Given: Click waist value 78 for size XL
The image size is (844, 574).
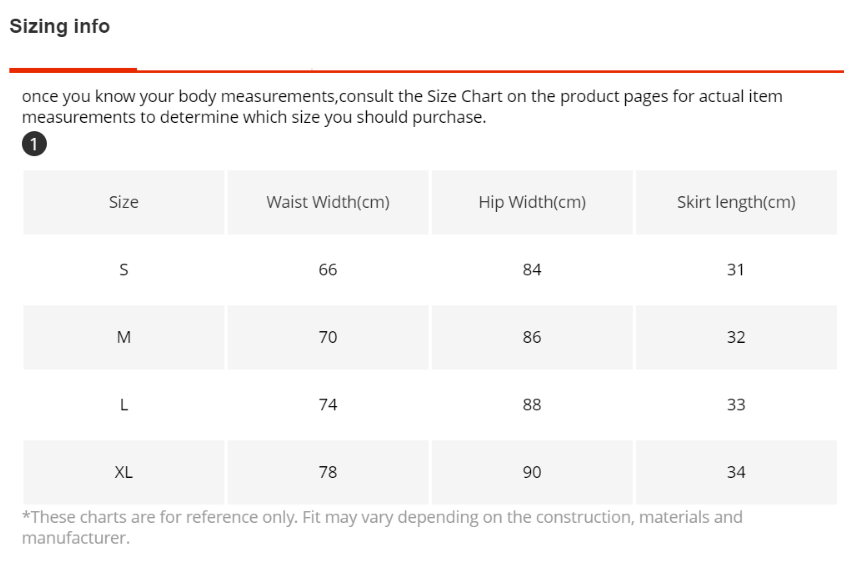Looking at the screenshot, I should [328, 472].
